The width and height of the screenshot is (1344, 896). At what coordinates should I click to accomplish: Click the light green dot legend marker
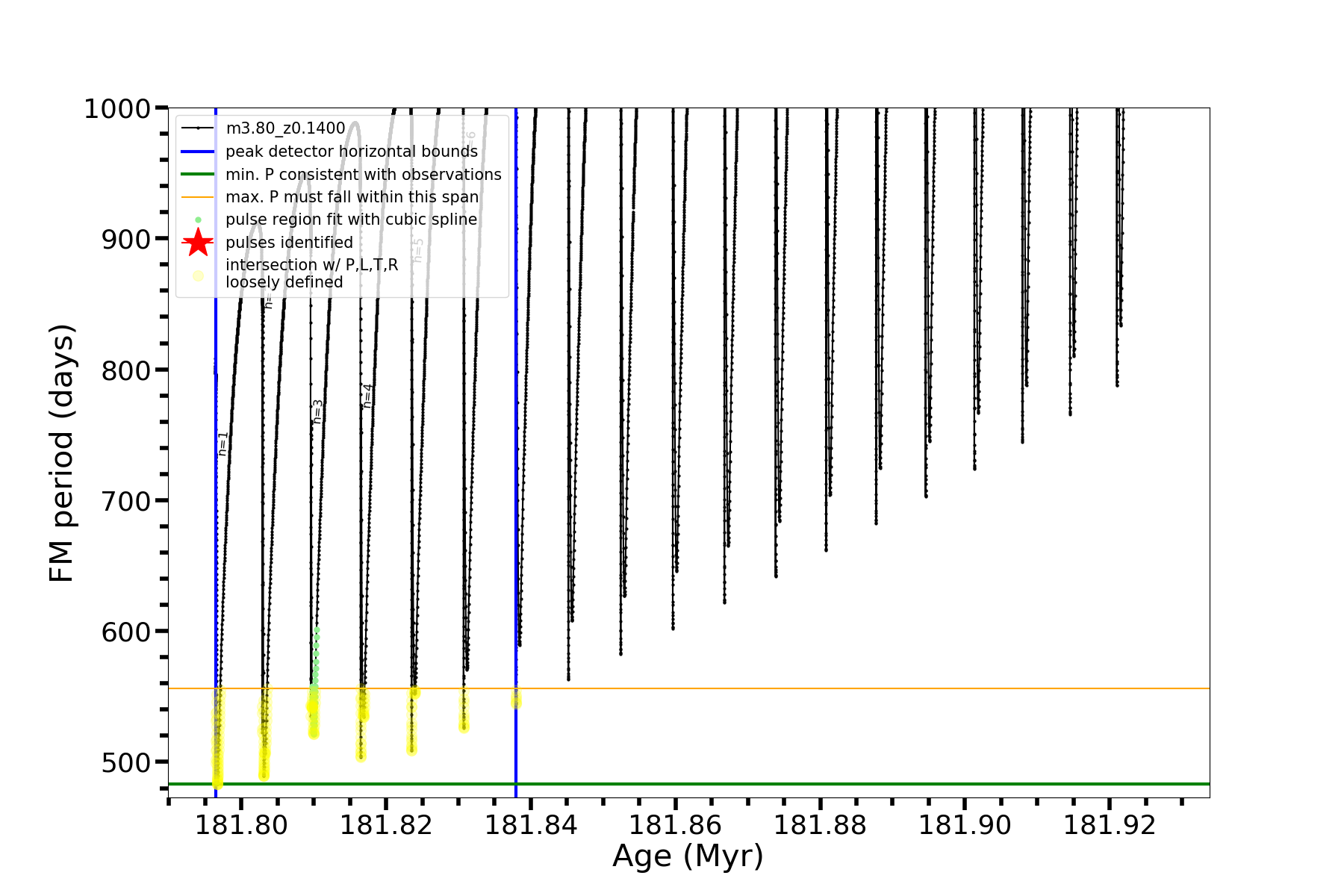pyautogui.click(x=198, y=220)
